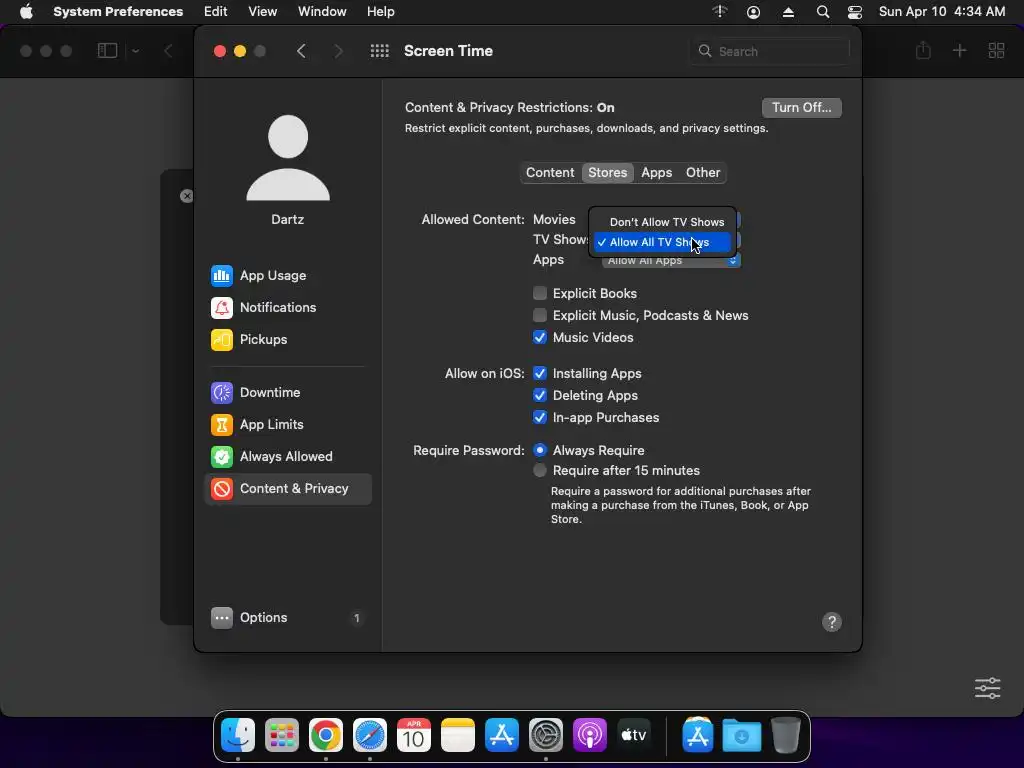Screen dimensions: 1024x768
Task: Switch to the Apps tab
Action: (656, 172)
